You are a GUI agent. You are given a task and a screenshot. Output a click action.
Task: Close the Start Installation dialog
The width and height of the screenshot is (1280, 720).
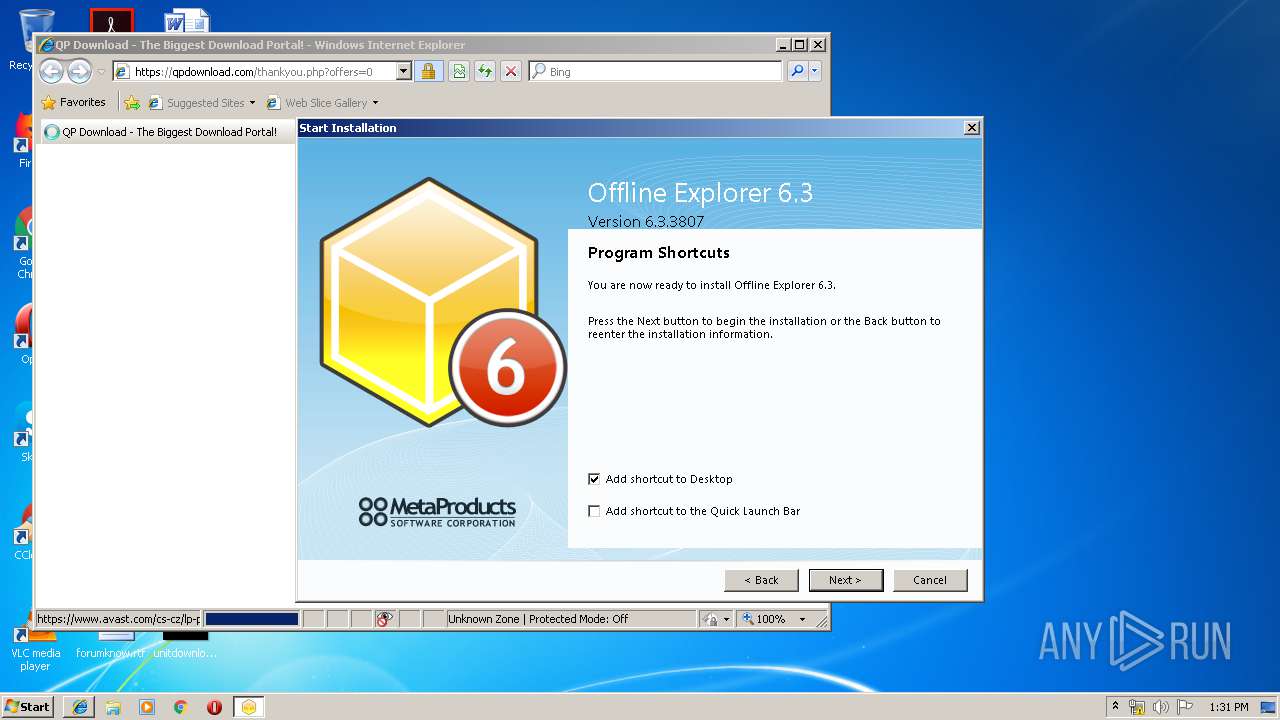pyautogui.click(x=971, y=128)
